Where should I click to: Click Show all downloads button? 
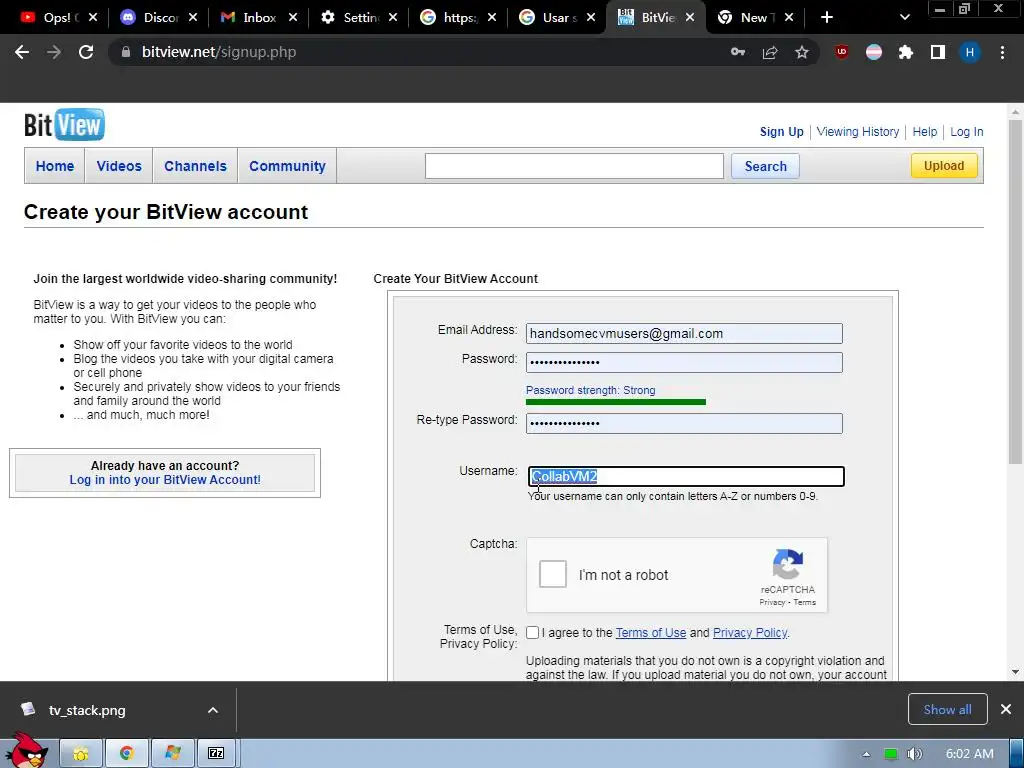(x=947, y=709)
